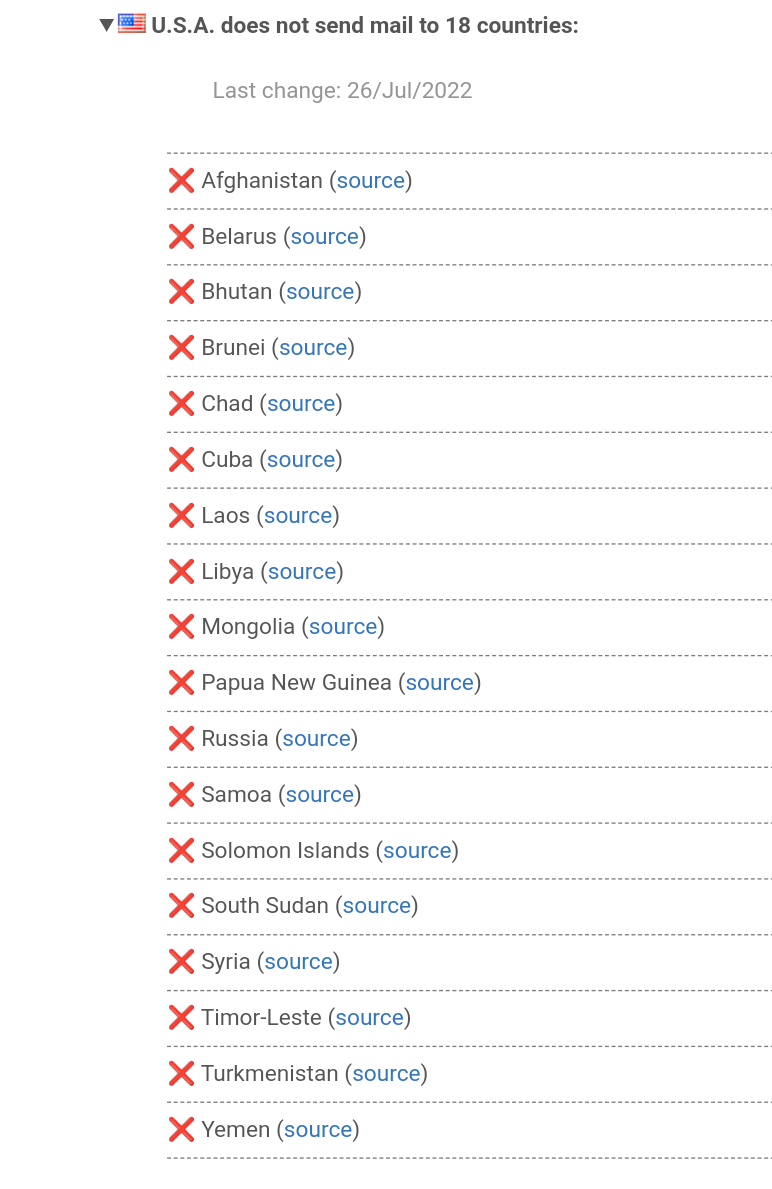Open the Timor-Leste source link
The width and height of the screenshot is (772, 1189).
369,1018
